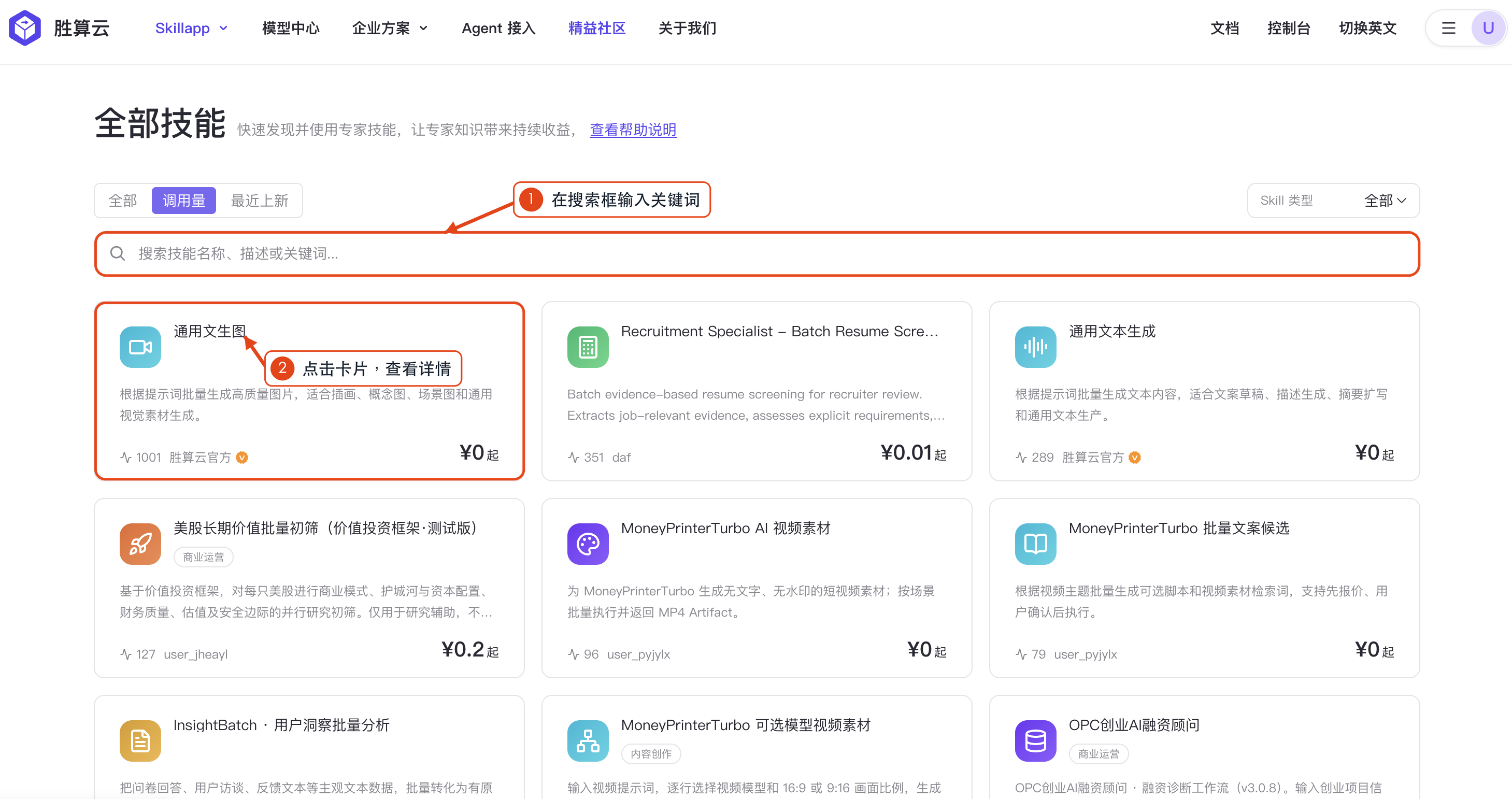Click author user_pyjylx beside 96

[x=638, y=654]
